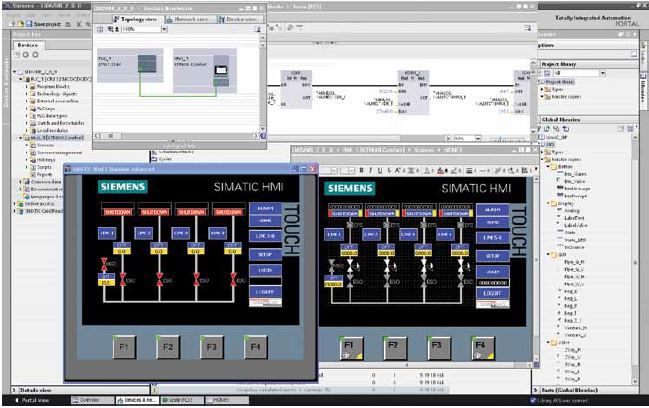
Task: Click the left scroll arrow in the topology window
Action: [x=96, y=136]
